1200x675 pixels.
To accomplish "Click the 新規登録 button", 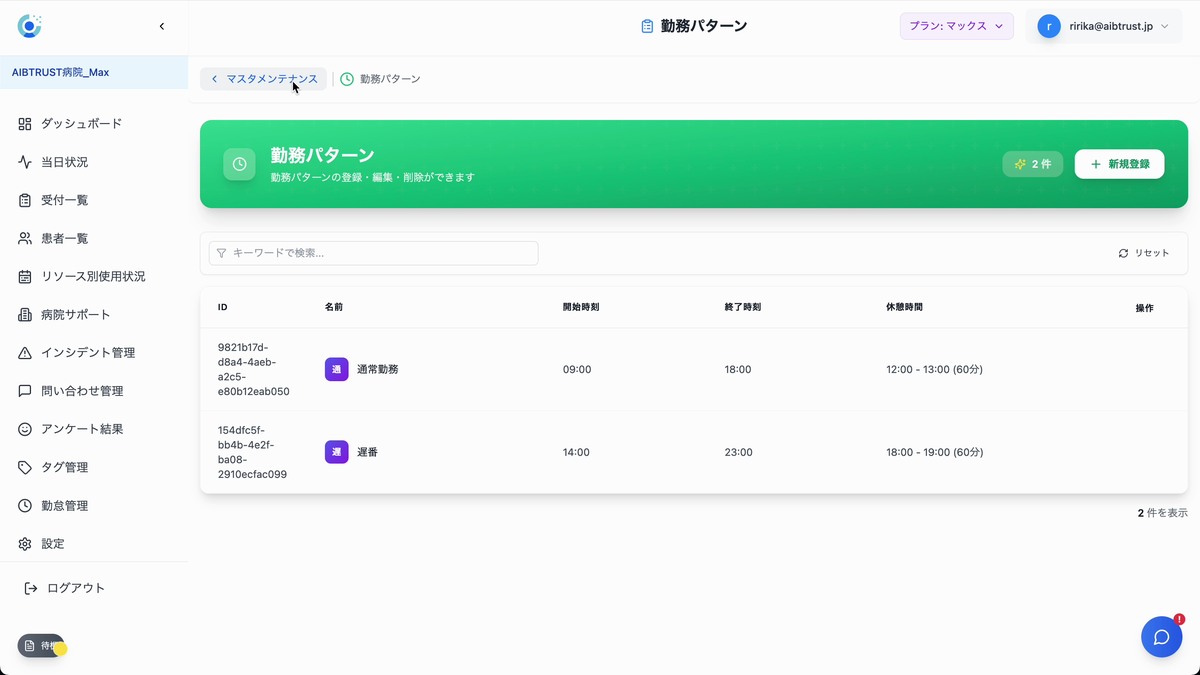I will (x=1119, y=163).
